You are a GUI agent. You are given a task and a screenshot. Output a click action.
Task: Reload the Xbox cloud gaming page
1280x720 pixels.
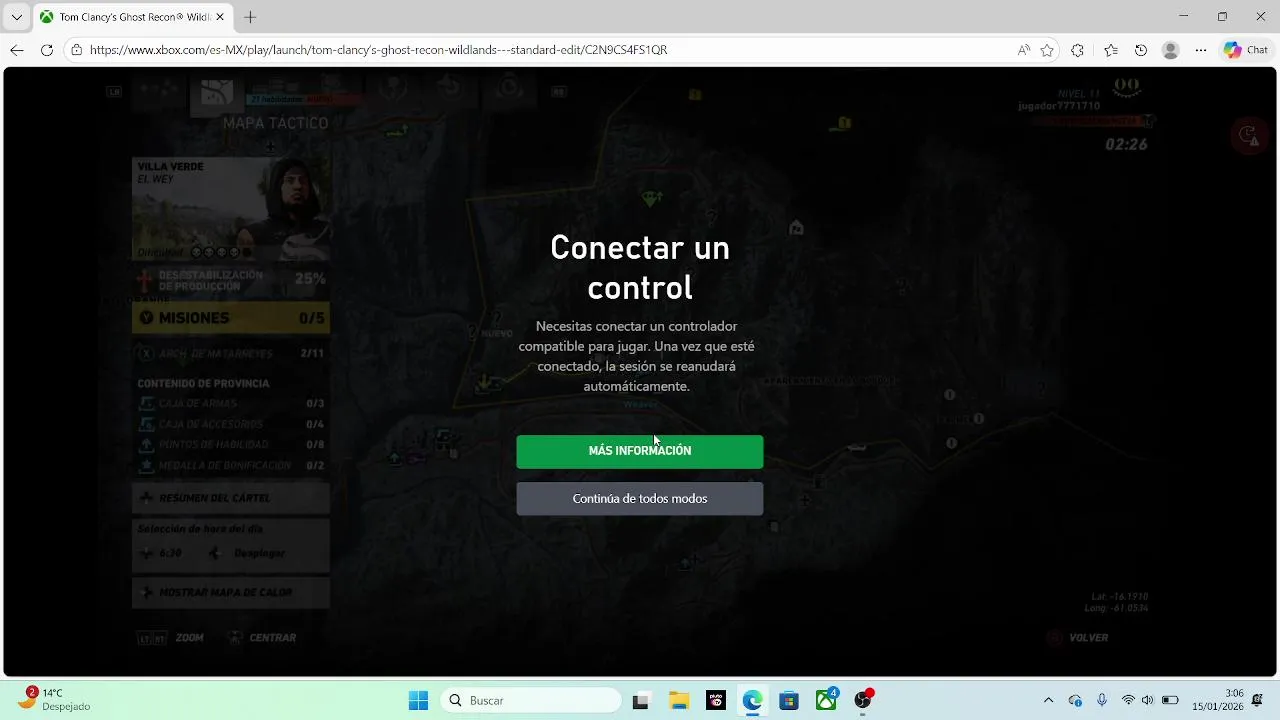[x=47, y=50]
